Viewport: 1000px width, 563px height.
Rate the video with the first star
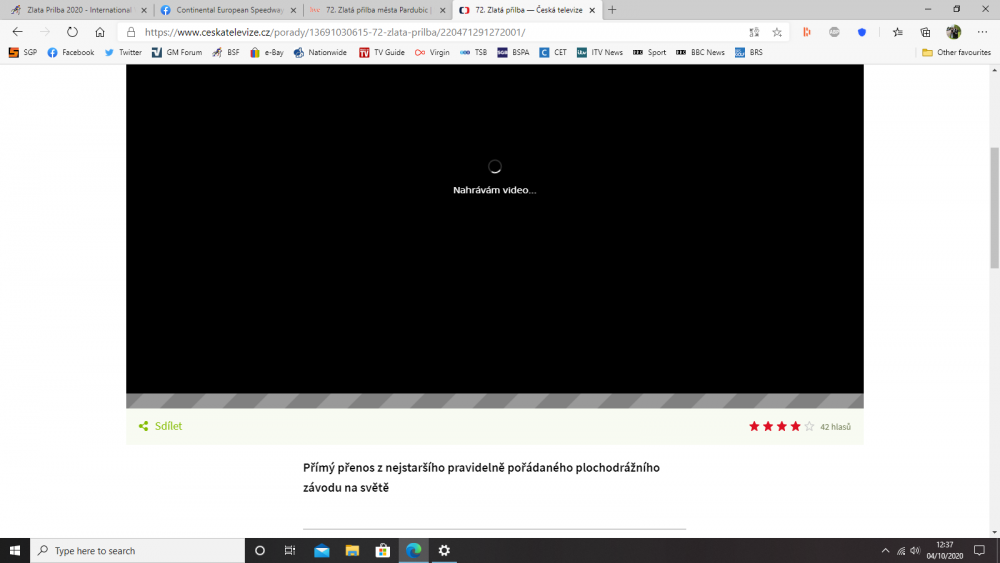(754, 427)
